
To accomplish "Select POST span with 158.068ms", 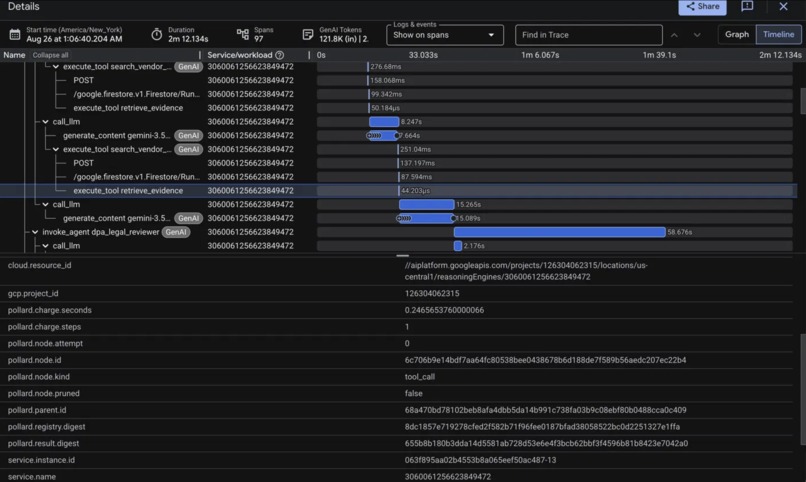I will [x=83, y=81].
